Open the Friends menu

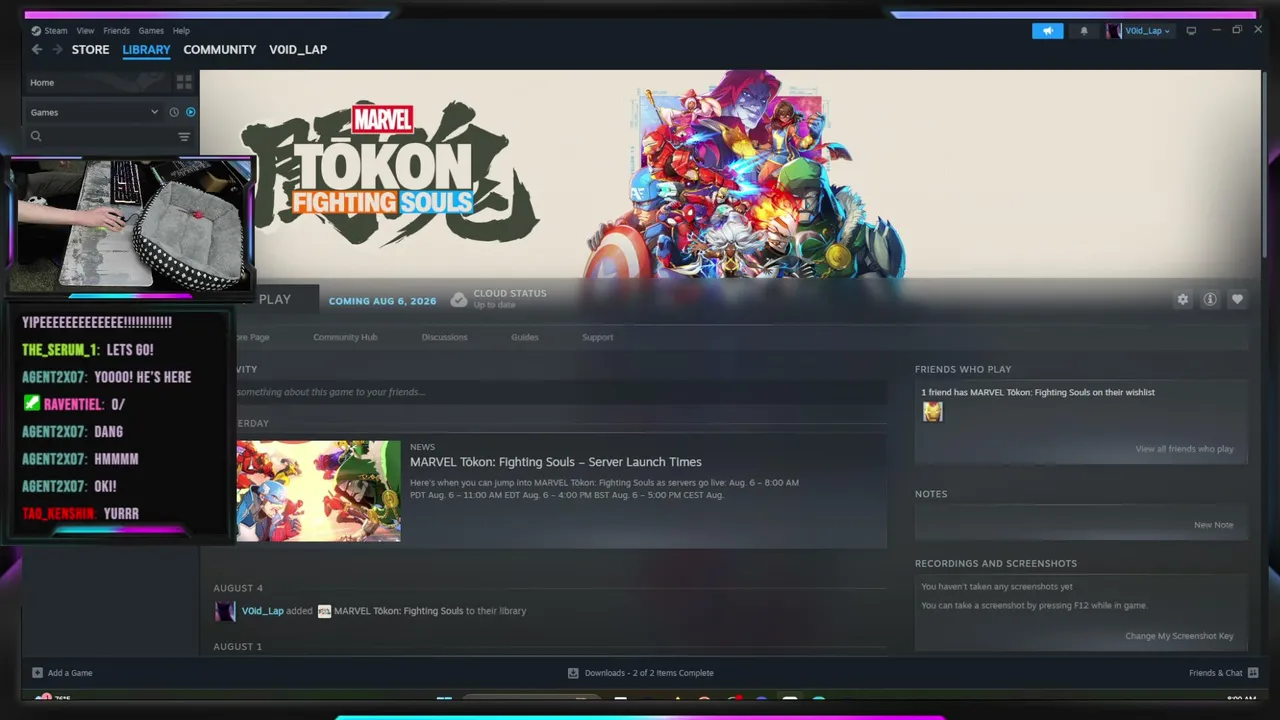116,31
